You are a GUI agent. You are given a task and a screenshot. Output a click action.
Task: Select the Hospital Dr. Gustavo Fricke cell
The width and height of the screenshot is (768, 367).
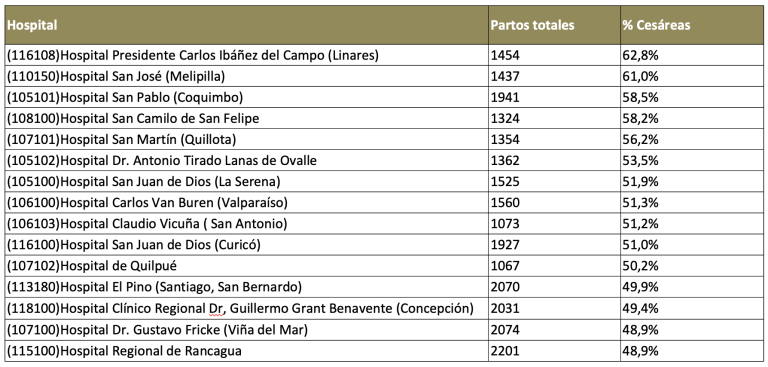(247, 330)
